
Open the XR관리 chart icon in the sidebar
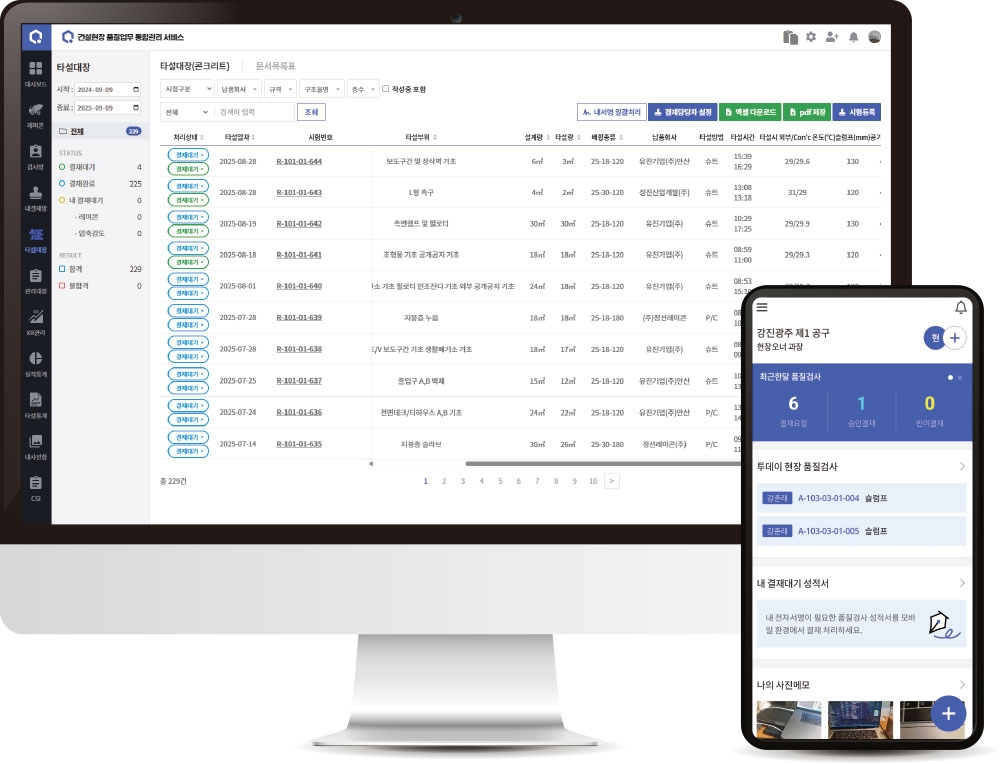point(36,318)
